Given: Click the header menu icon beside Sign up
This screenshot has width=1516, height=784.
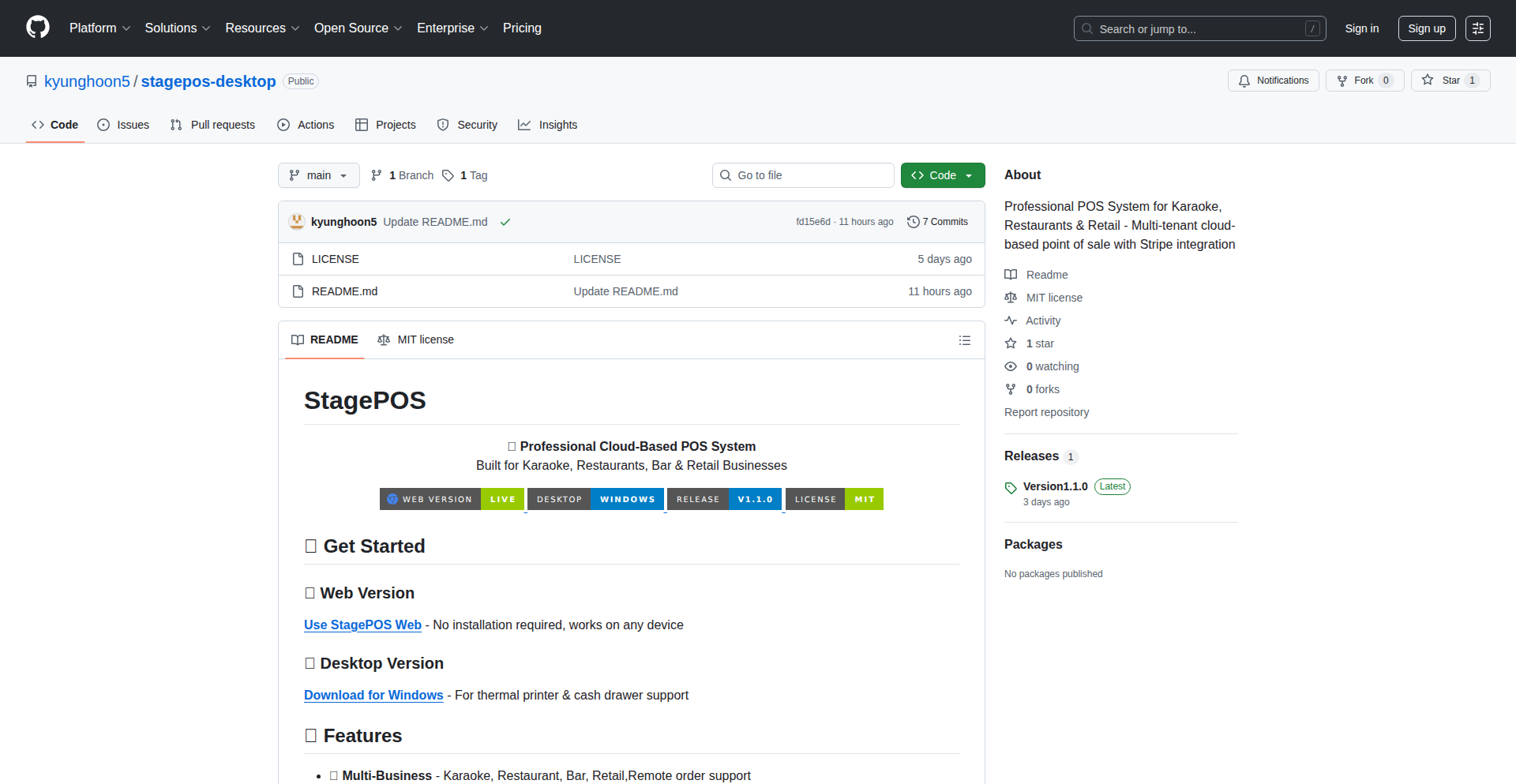Looking at the screenshot, I should (1477, 28).
